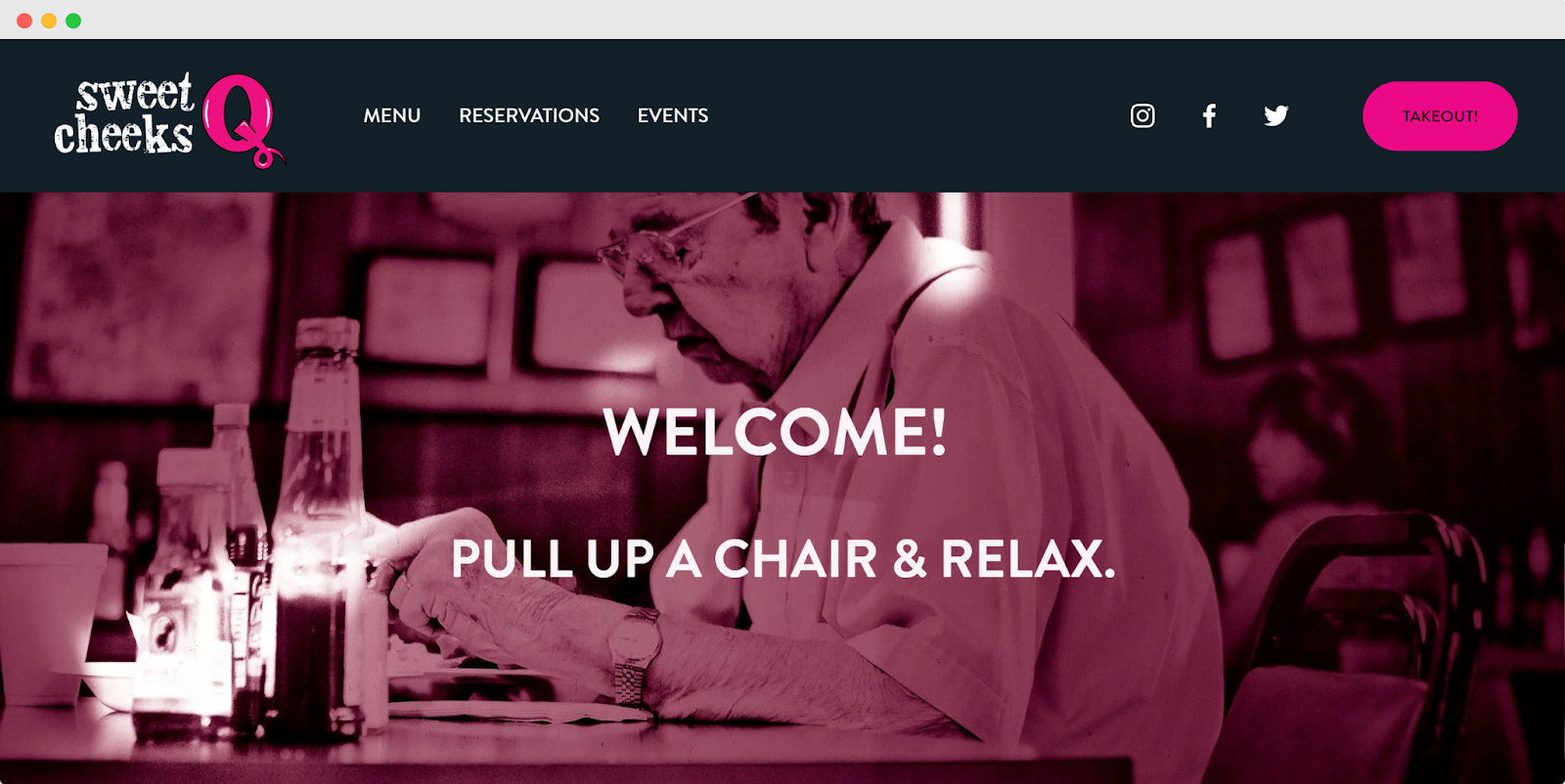Go to the RESERVATIONS page
This screenshot has height=784, width=1565.
(x=529, y=115)
